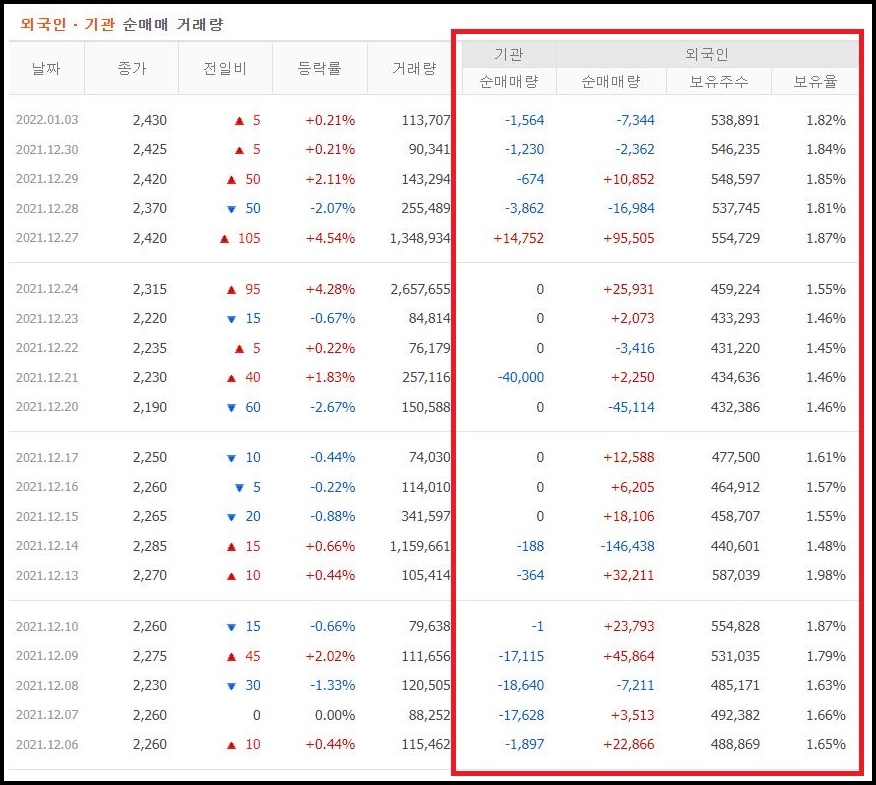Click foreigner net value -146,438

tap(627, 546)
